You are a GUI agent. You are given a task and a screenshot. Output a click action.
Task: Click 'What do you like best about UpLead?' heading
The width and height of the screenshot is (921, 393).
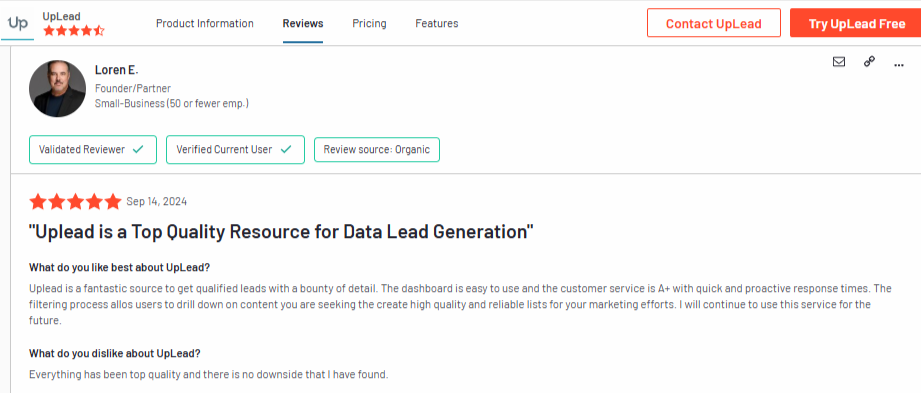click(x=119, y=267)
